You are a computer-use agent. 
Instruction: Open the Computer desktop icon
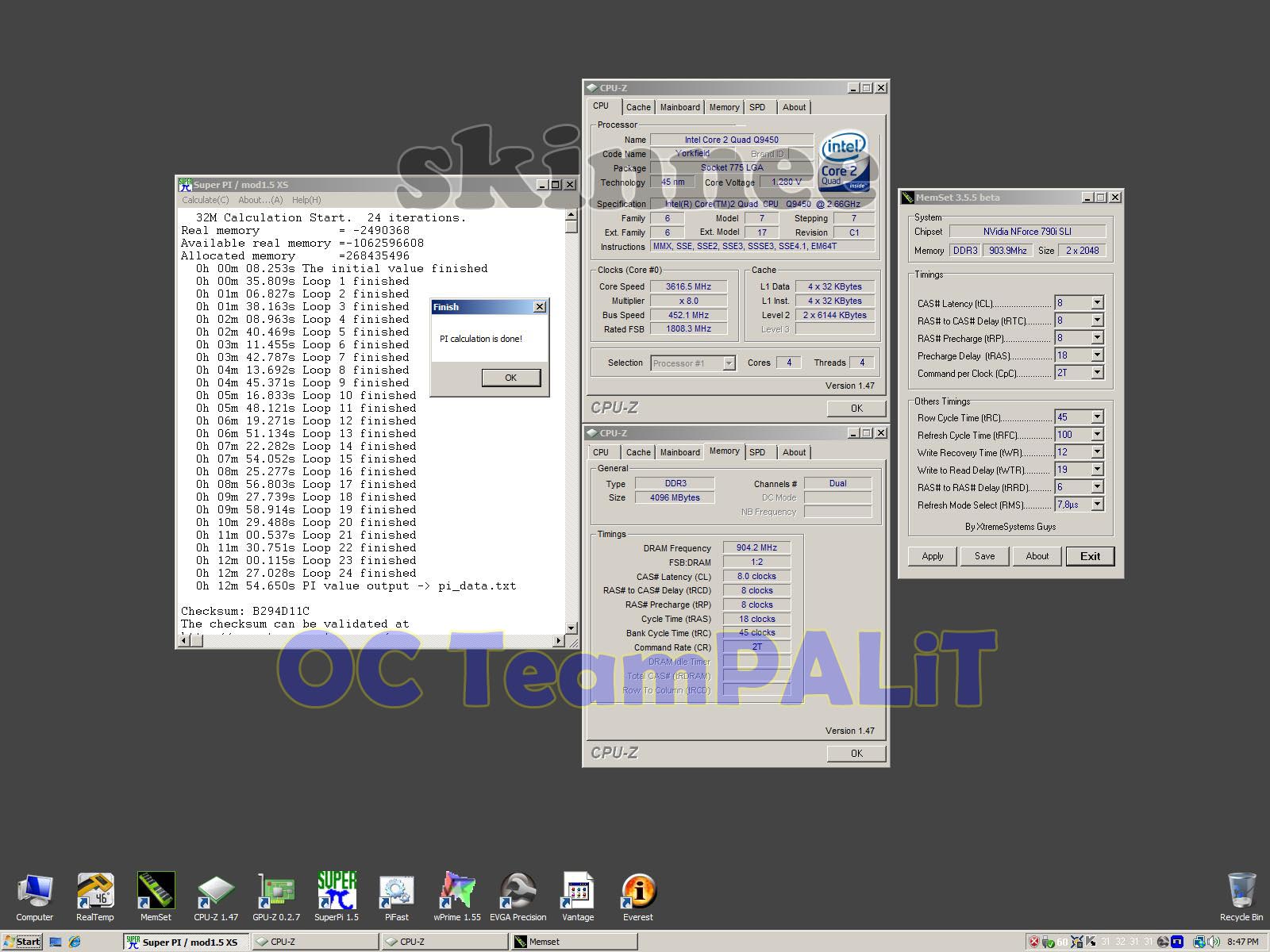(x=35, y=897)
